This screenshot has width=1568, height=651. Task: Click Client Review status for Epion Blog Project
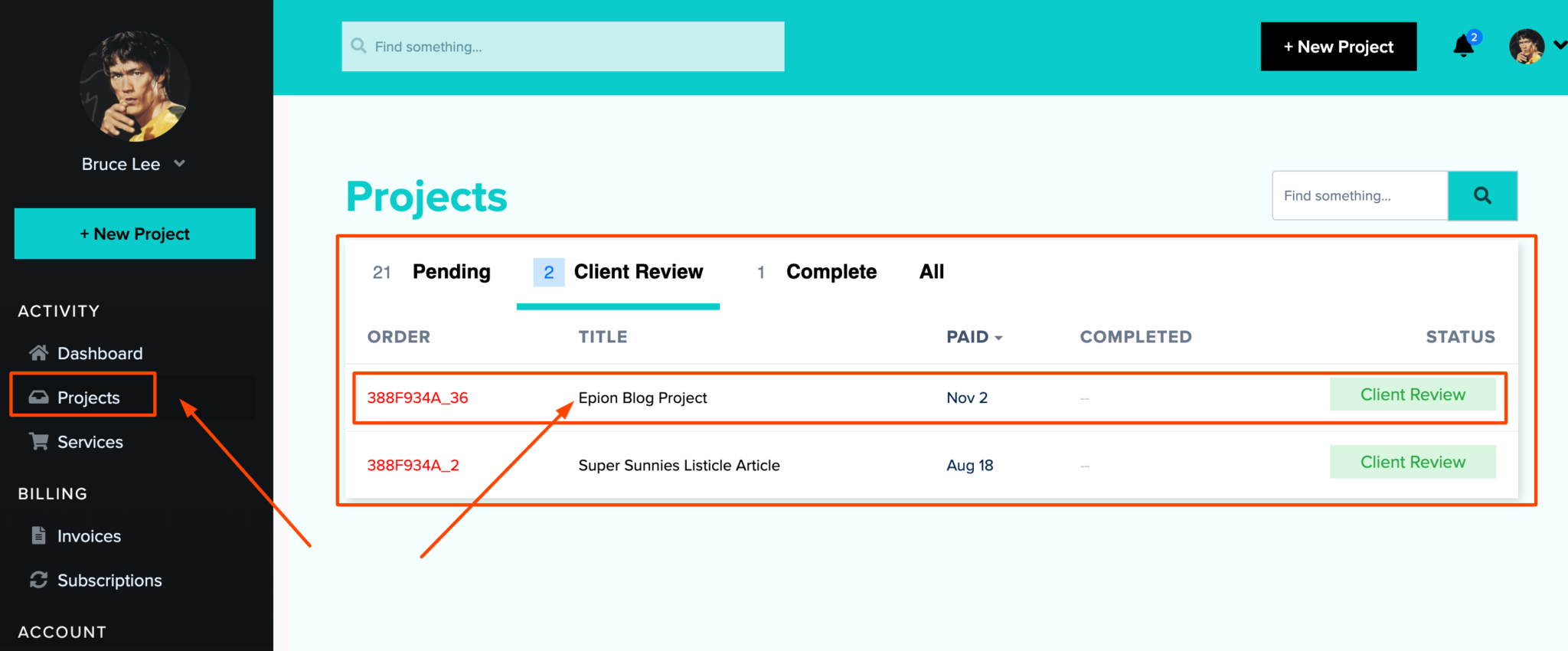tap(1413, 394)
